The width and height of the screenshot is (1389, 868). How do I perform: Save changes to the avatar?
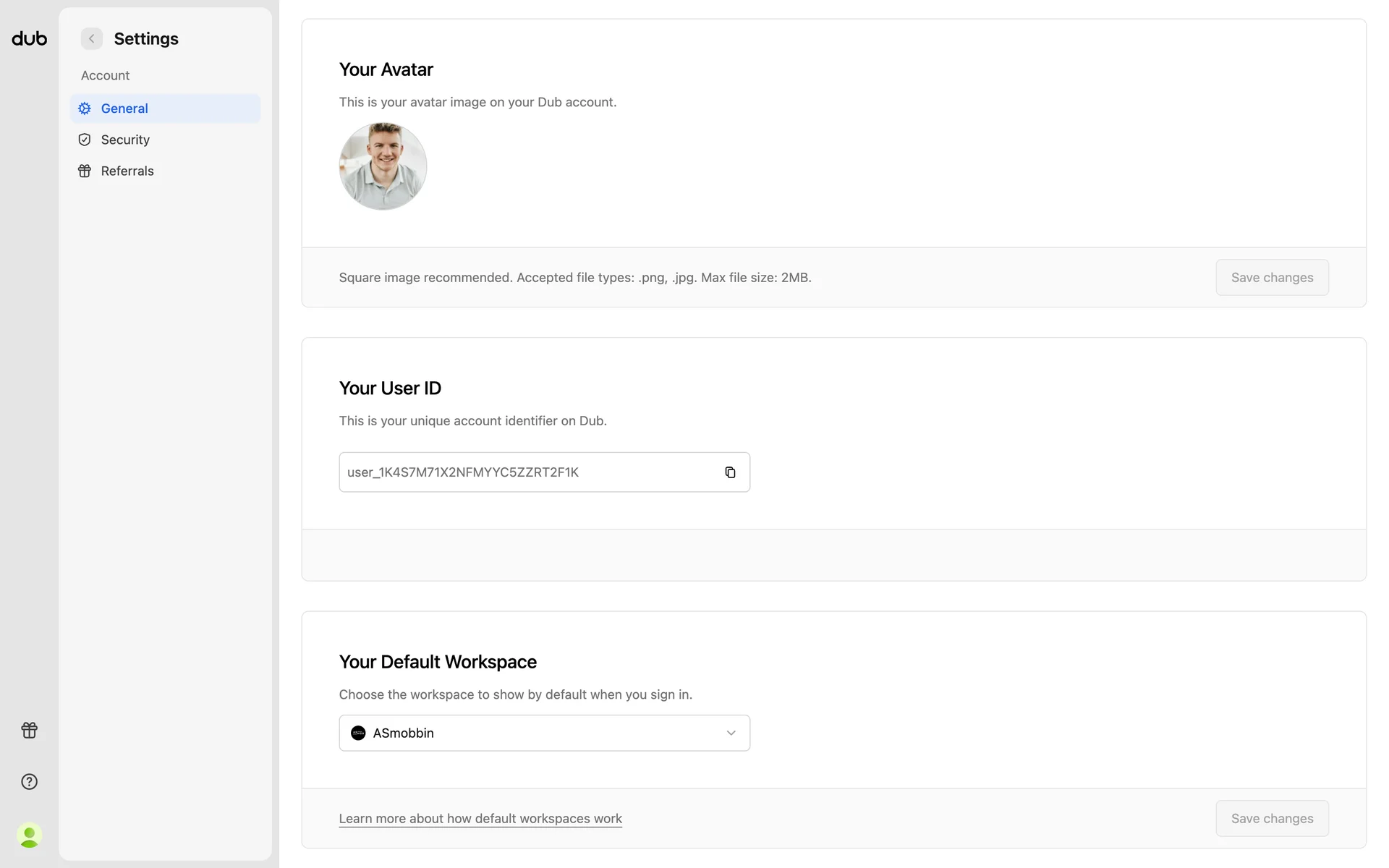(x=1272, y=277)
